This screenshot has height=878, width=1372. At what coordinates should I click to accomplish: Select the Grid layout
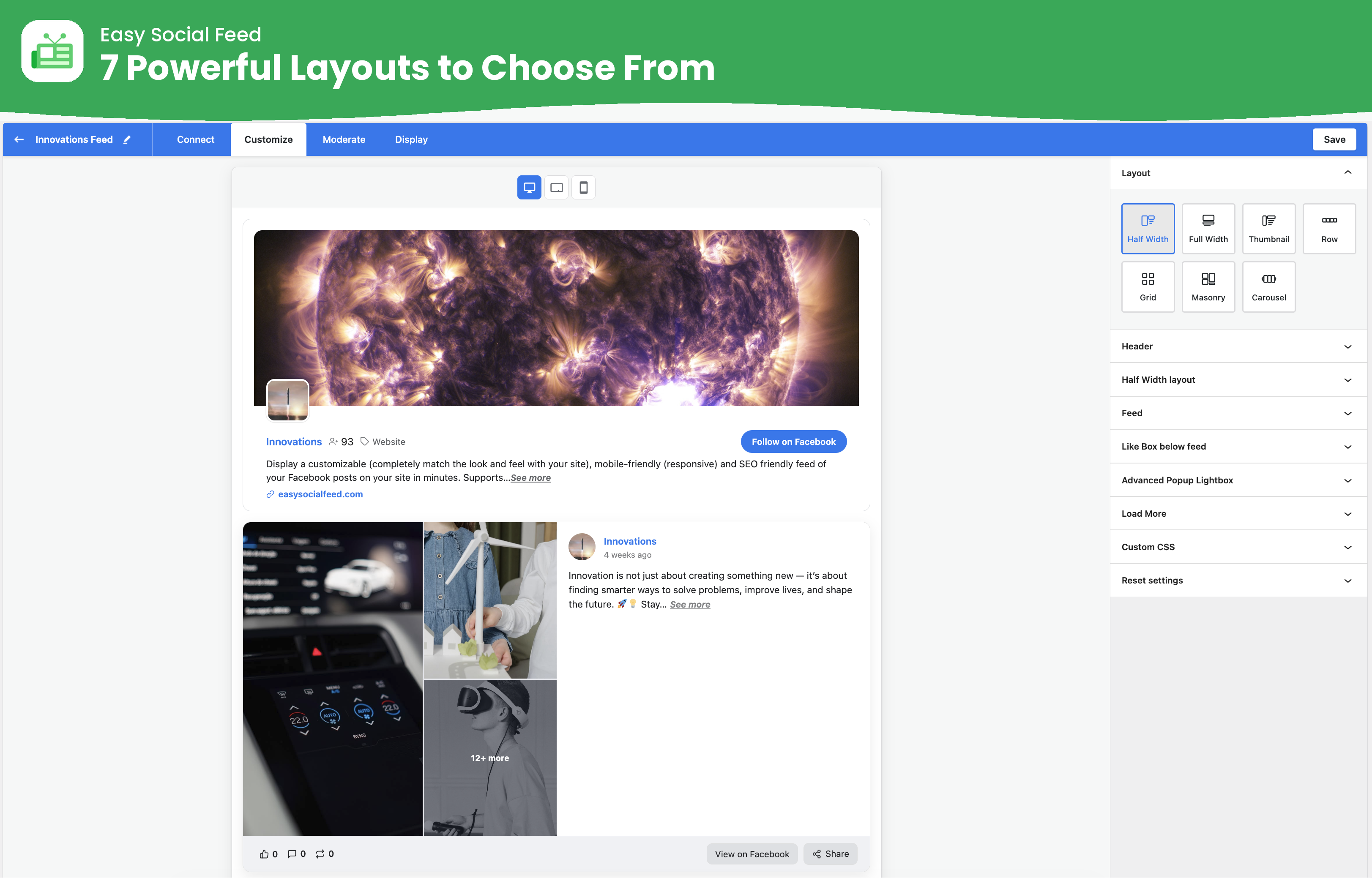tap(1147, 287)
